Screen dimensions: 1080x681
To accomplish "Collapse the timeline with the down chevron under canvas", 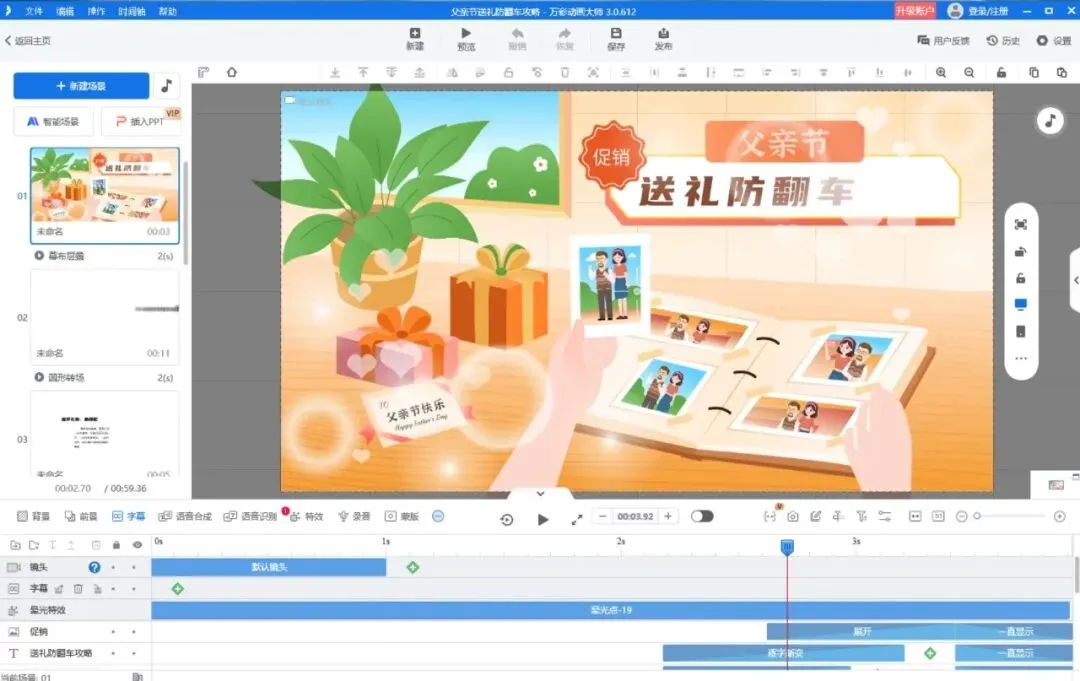I will pos(541,494).
